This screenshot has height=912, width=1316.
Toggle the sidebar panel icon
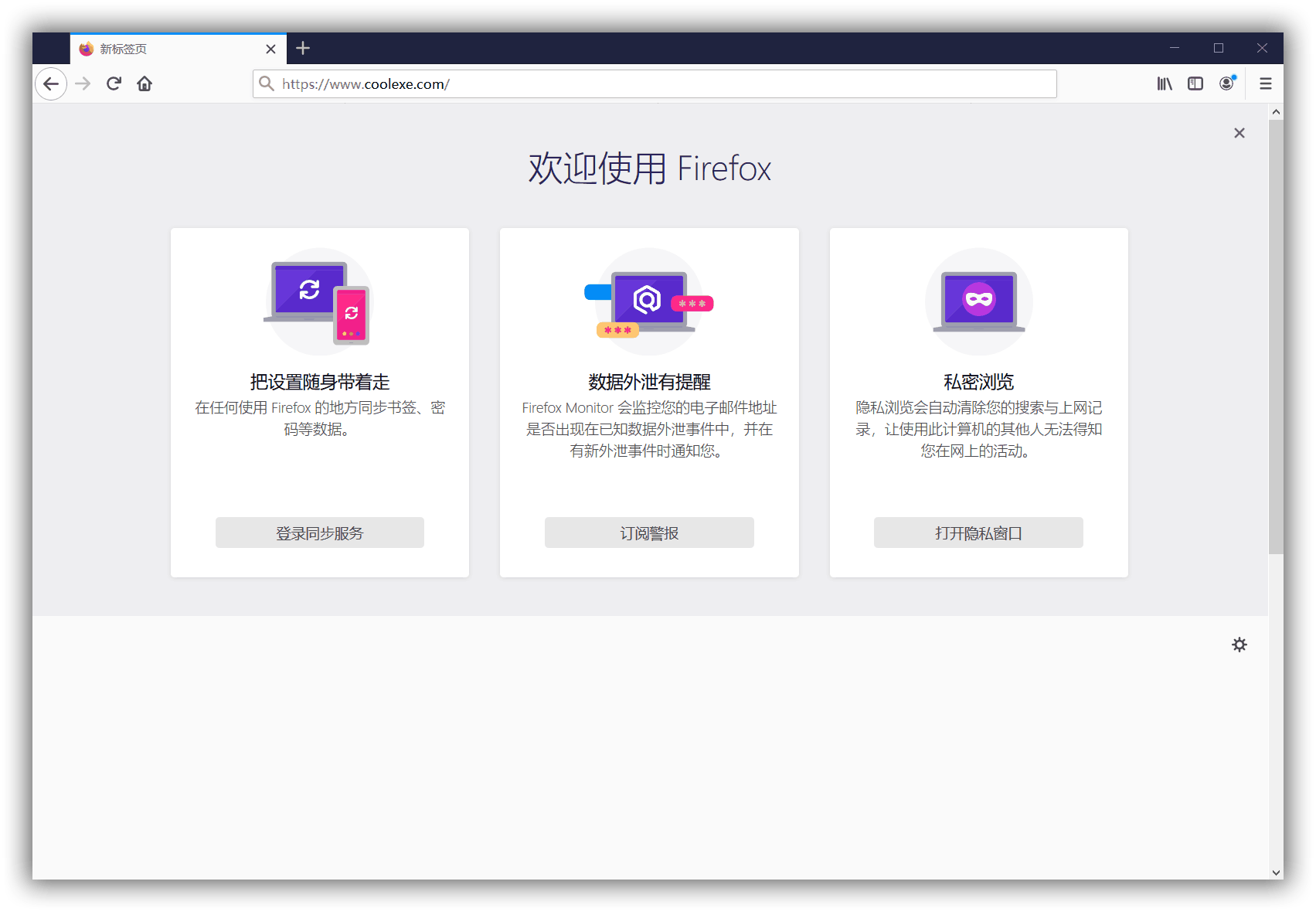[1195, 83]
